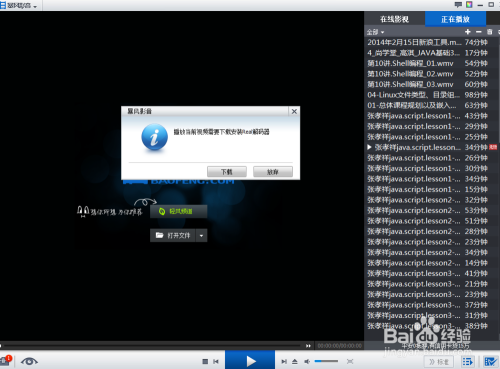Open dropdown arrow next to 打开文件
Viewport: 500px width, 369px height.
pos(201,236)
